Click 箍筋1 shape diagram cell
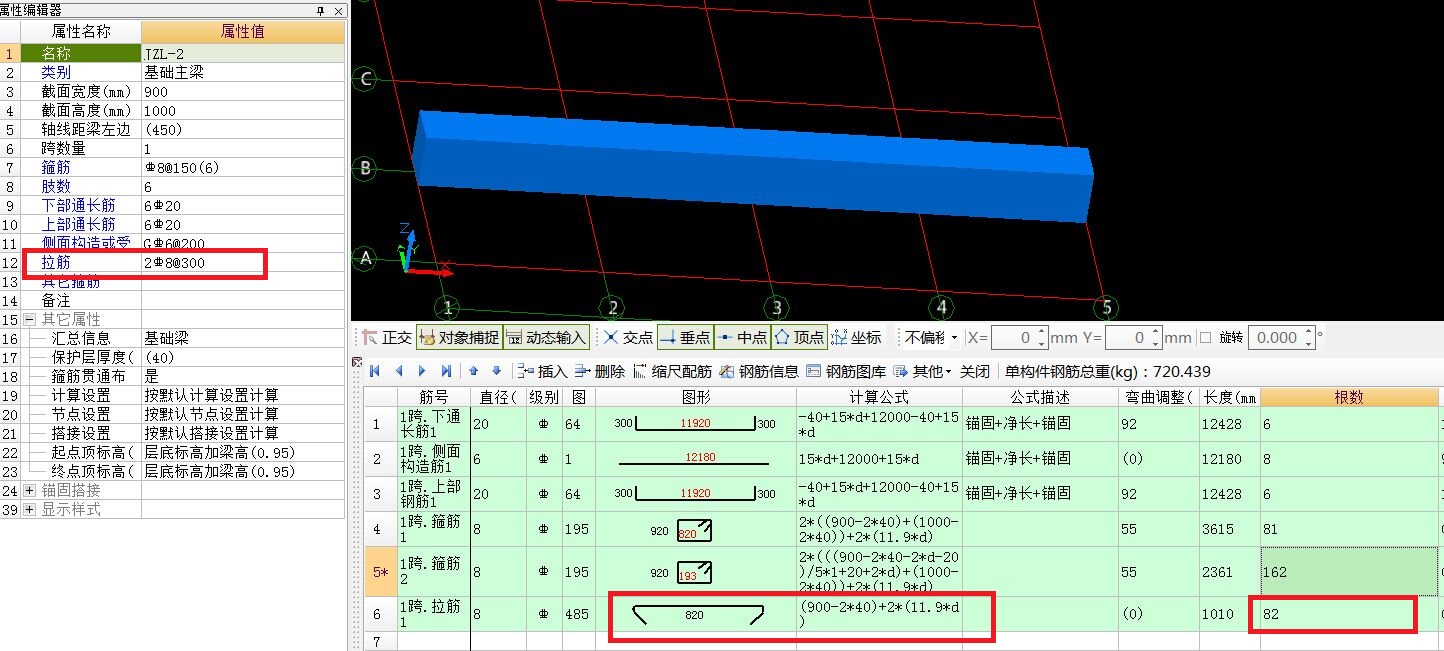This screenshot has height=651, width=1444. [696, 529]
